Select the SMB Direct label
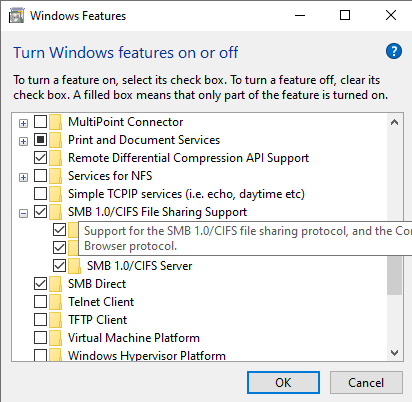Image resolution: width=412 pixels, height=402 pixels. point(97,284)
